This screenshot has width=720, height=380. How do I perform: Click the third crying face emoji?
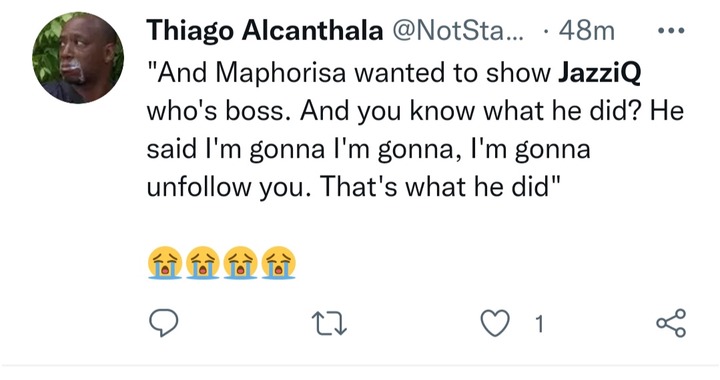tap(241, 263)
